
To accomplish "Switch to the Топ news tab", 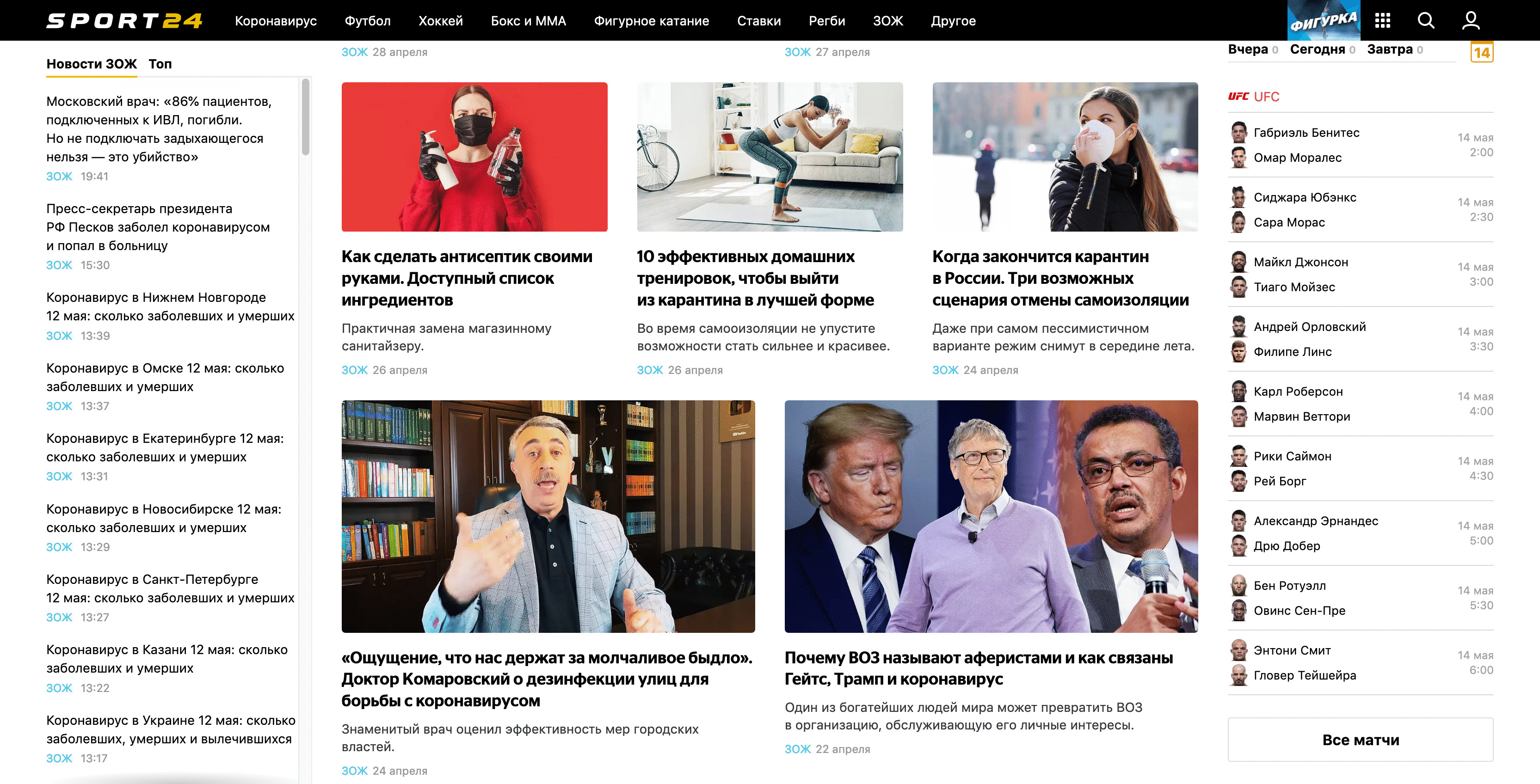I will pyautogui.click(x=160, y=64).
